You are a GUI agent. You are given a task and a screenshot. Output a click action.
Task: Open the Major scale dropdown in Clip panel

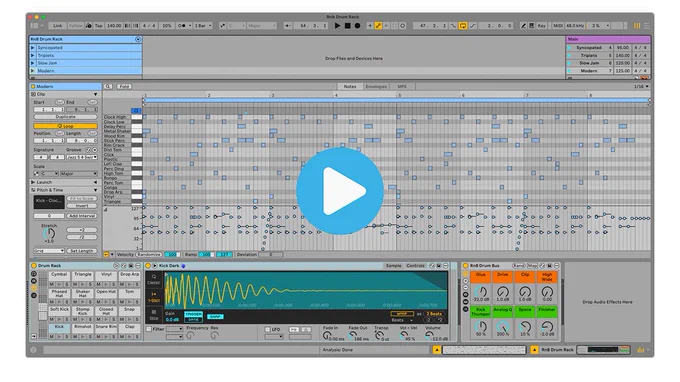pos(79,173)
